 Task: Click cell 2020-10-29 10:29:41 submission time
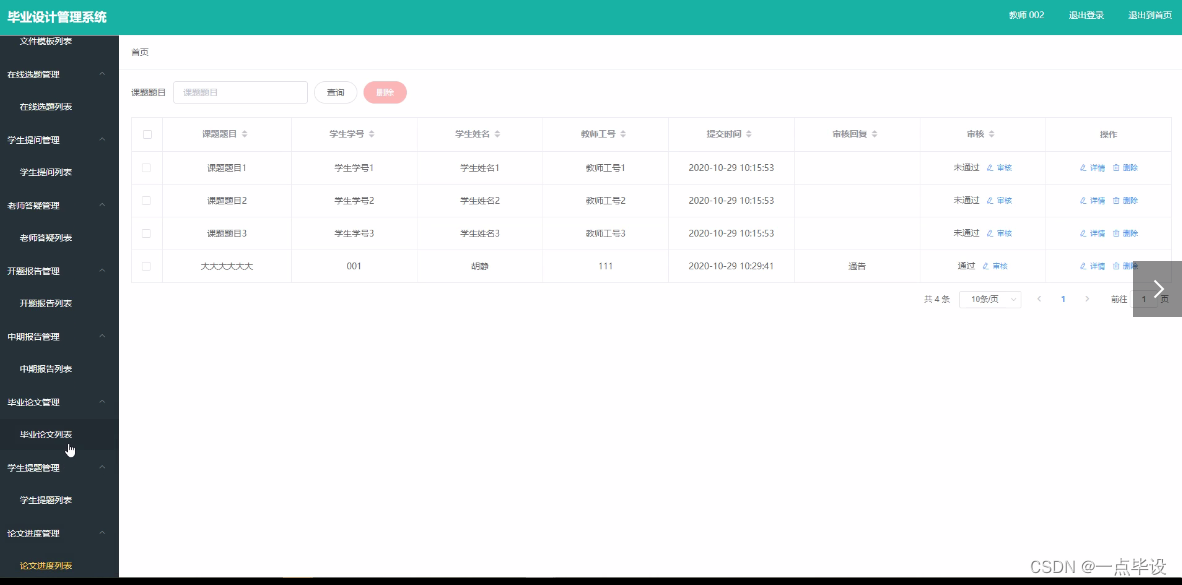[731, 266]
